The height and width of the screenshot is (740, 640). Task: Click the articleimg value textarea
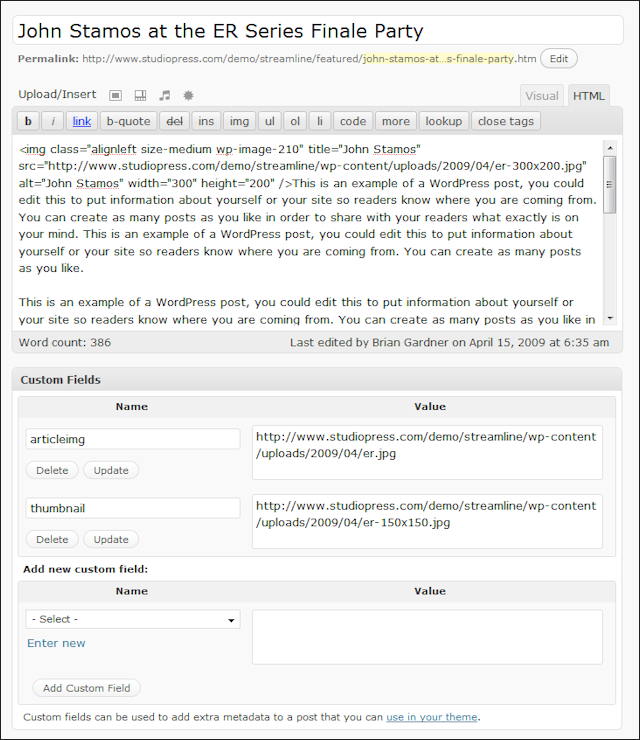427,453
